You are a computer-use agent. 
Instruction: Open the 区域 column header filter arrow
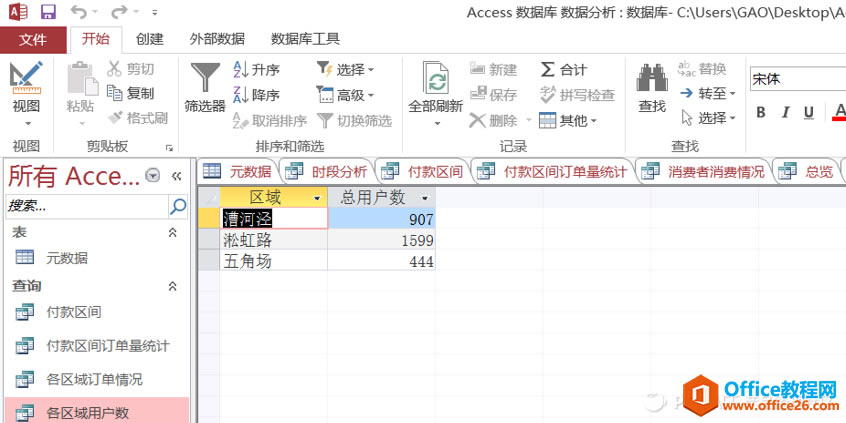coord(317,199)
